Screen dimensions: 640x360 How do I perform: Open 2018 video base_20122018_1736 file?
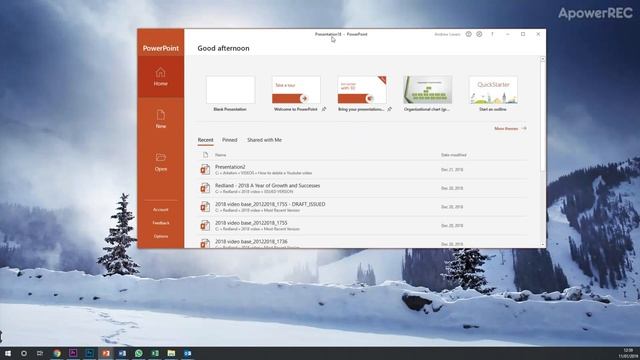[x=362, y=243]
